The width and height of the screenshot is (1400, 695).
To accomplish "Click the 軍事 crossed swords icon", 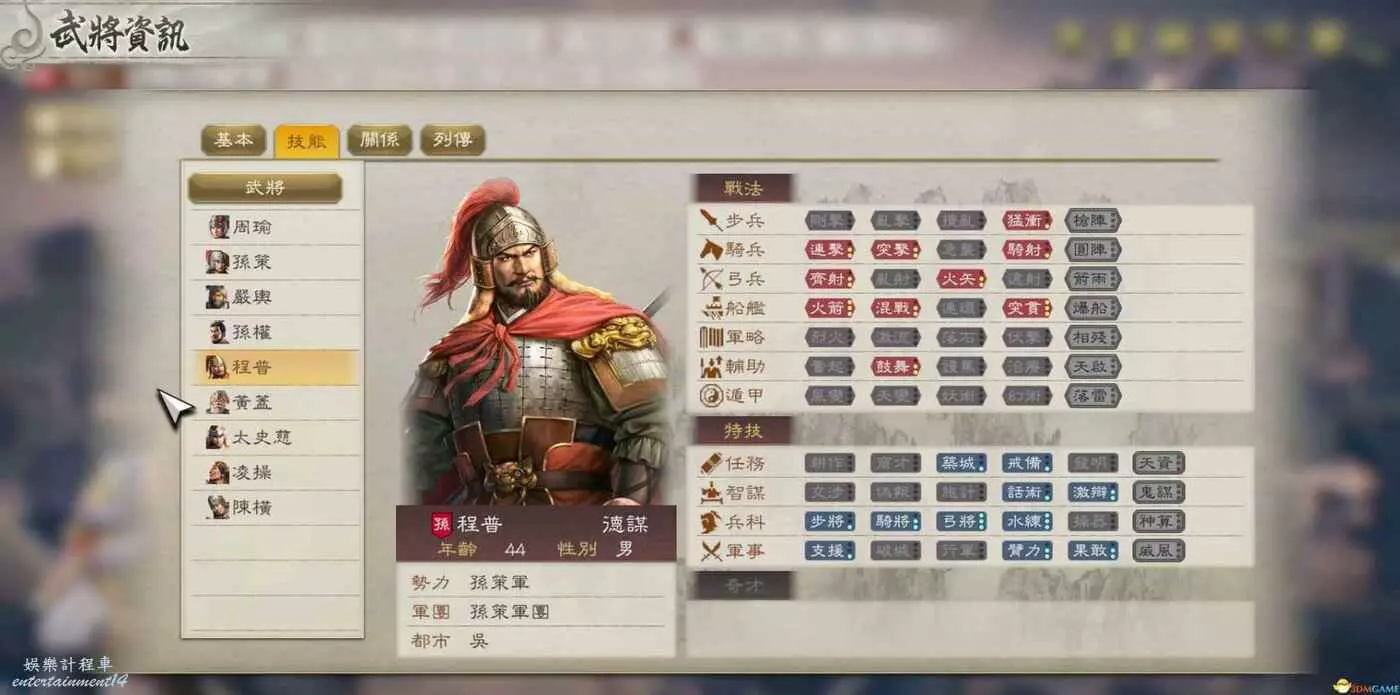I will click(x=710, y=550).
